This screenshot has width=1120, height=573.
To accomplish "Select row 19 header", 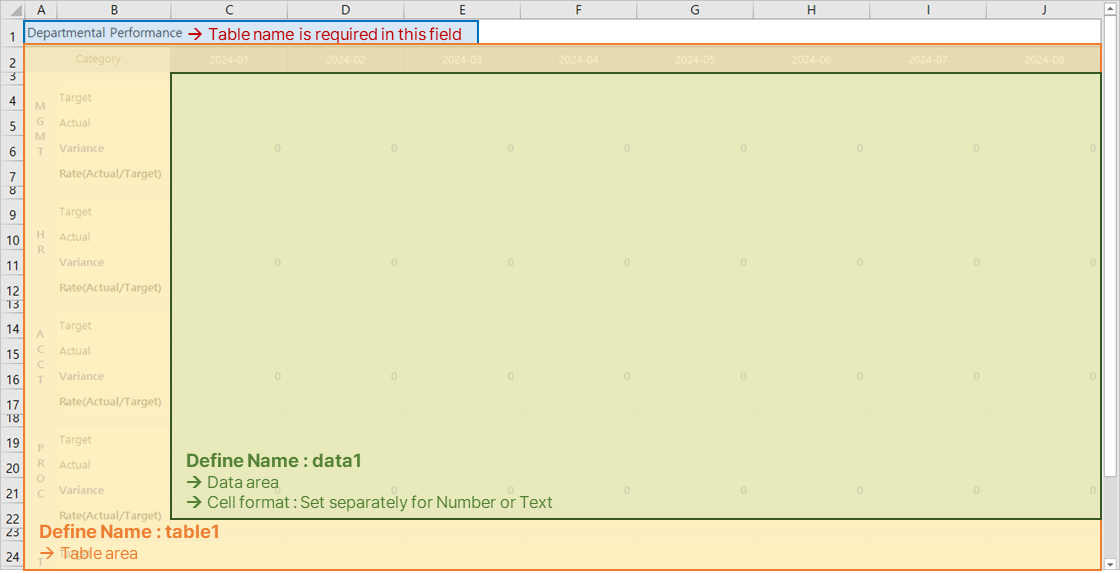I will 12,440.
